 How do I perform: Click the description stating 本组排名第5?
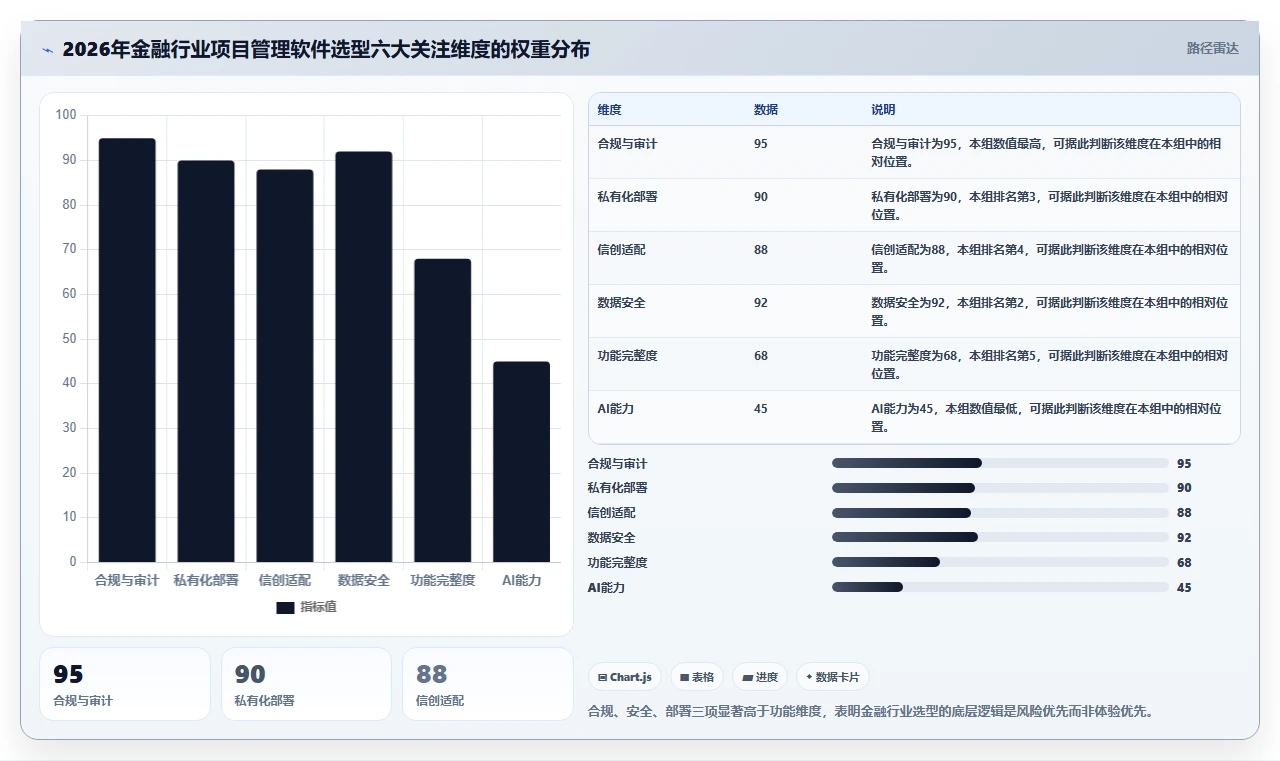pyautogui.click(x=1050, y=364)
